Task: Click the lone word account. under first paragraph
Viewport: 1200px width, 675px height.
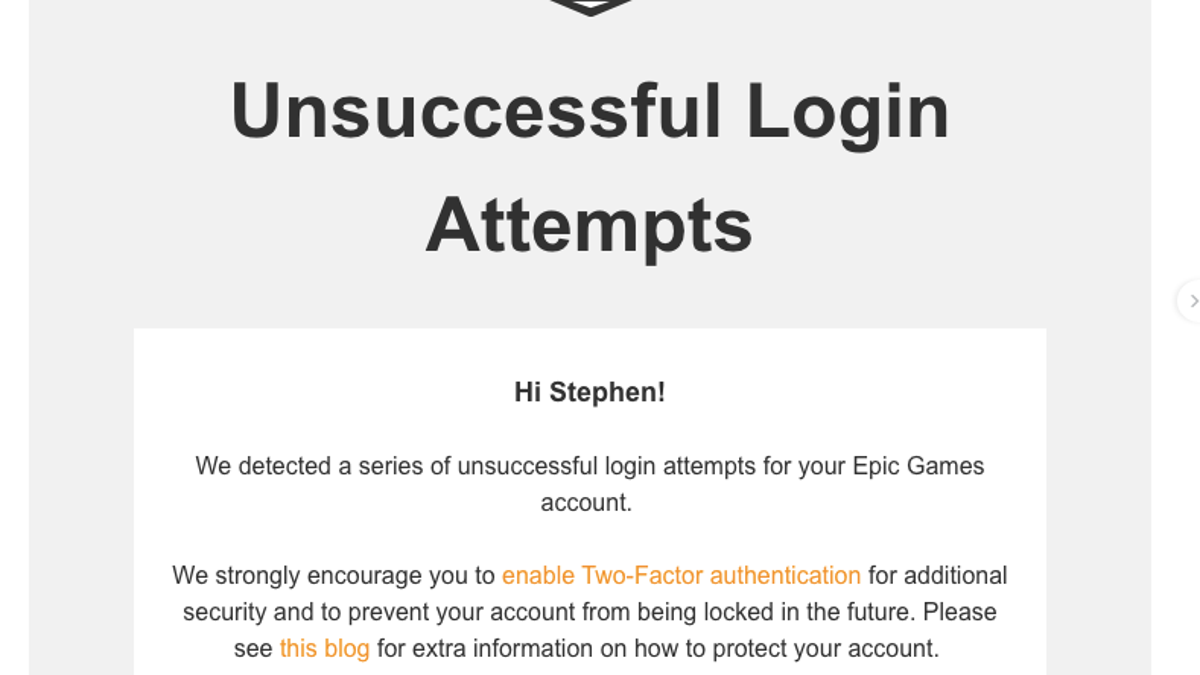Action: [x=587, y=502]
